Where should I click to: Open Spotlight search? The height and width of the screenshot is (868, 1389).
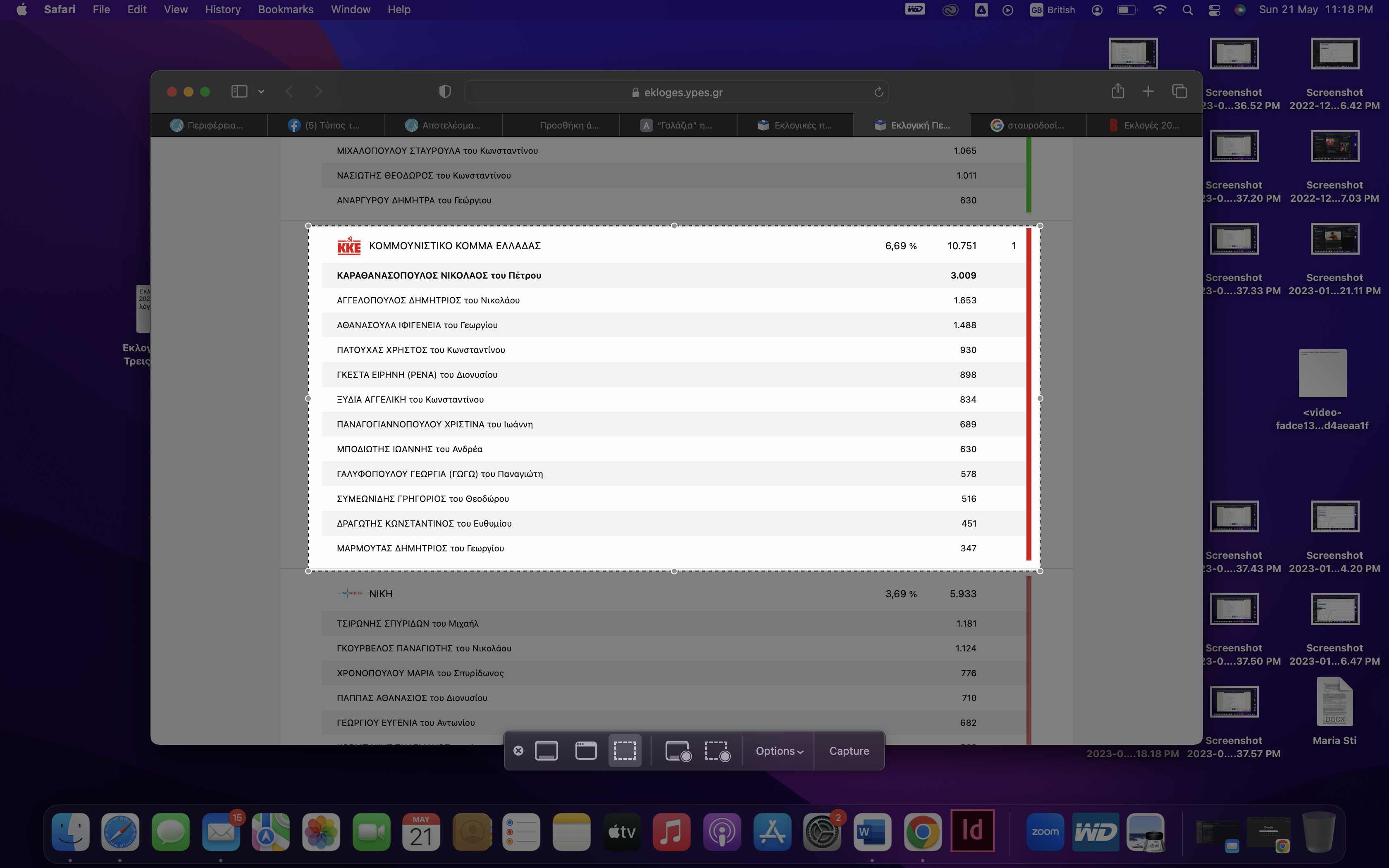click(1188, 10)
